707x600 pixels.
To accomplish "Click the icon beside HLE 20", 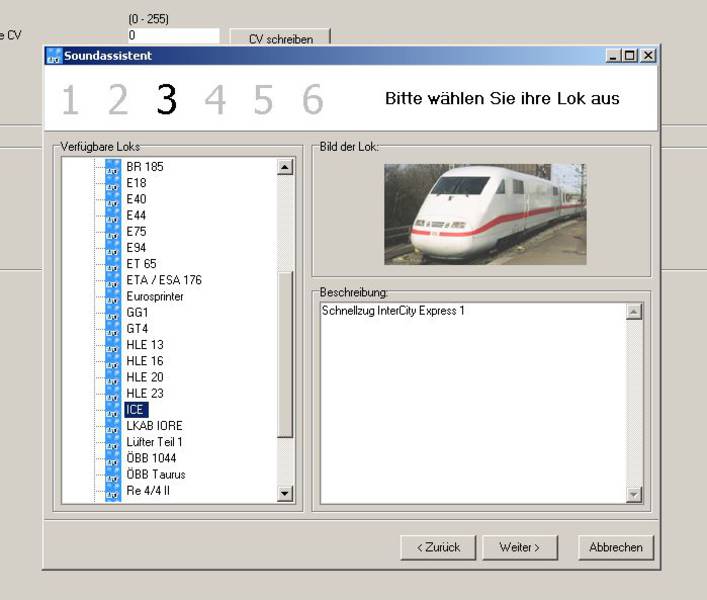I will click(113, 378).
